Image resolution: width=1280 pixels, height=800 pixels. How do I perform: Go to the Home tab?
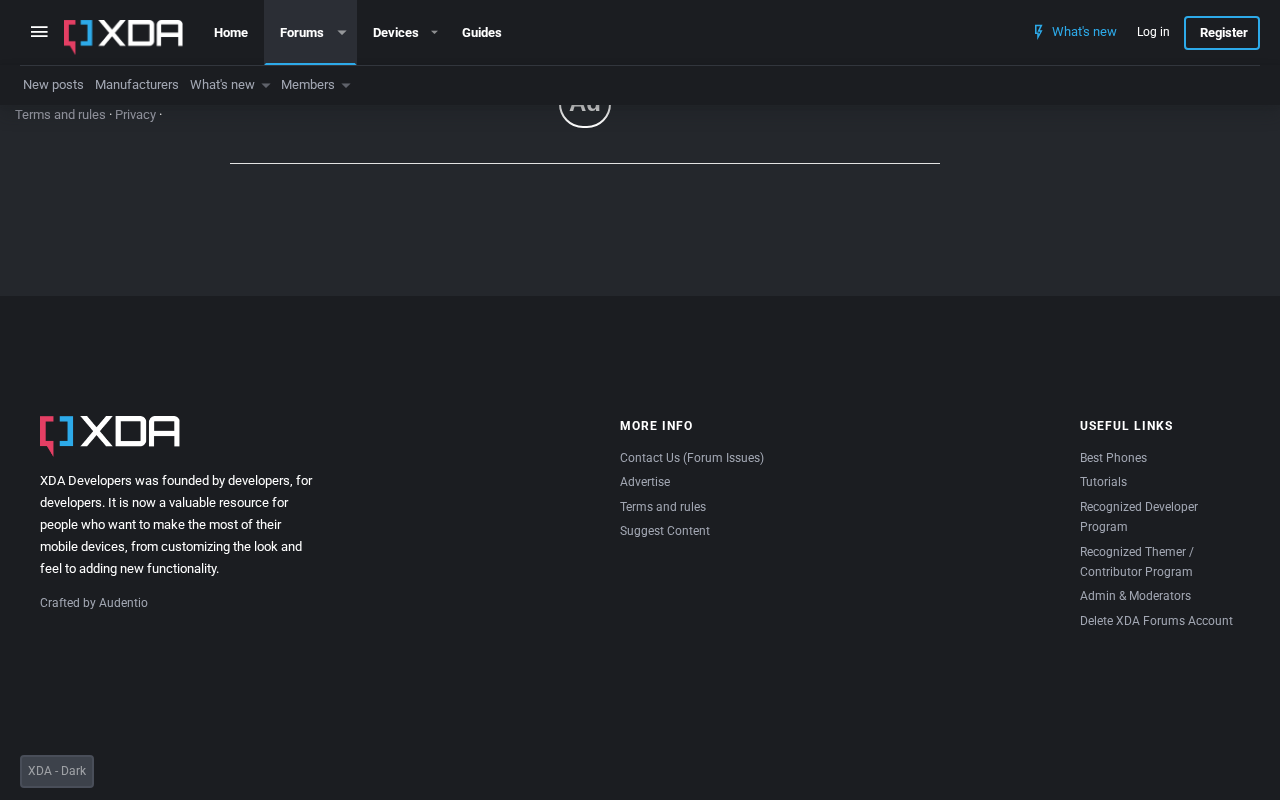(x=231, y=33)
